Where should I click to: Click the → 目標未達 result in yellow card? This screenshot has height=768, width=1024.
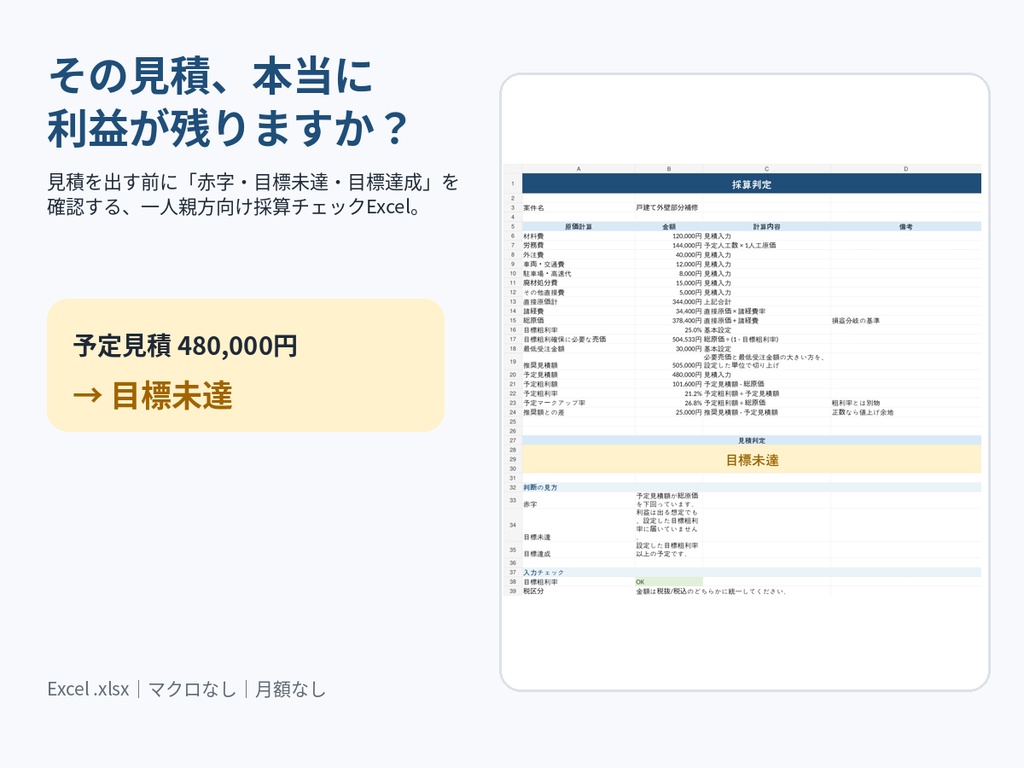pyautogui.click(x=153, y=395)
